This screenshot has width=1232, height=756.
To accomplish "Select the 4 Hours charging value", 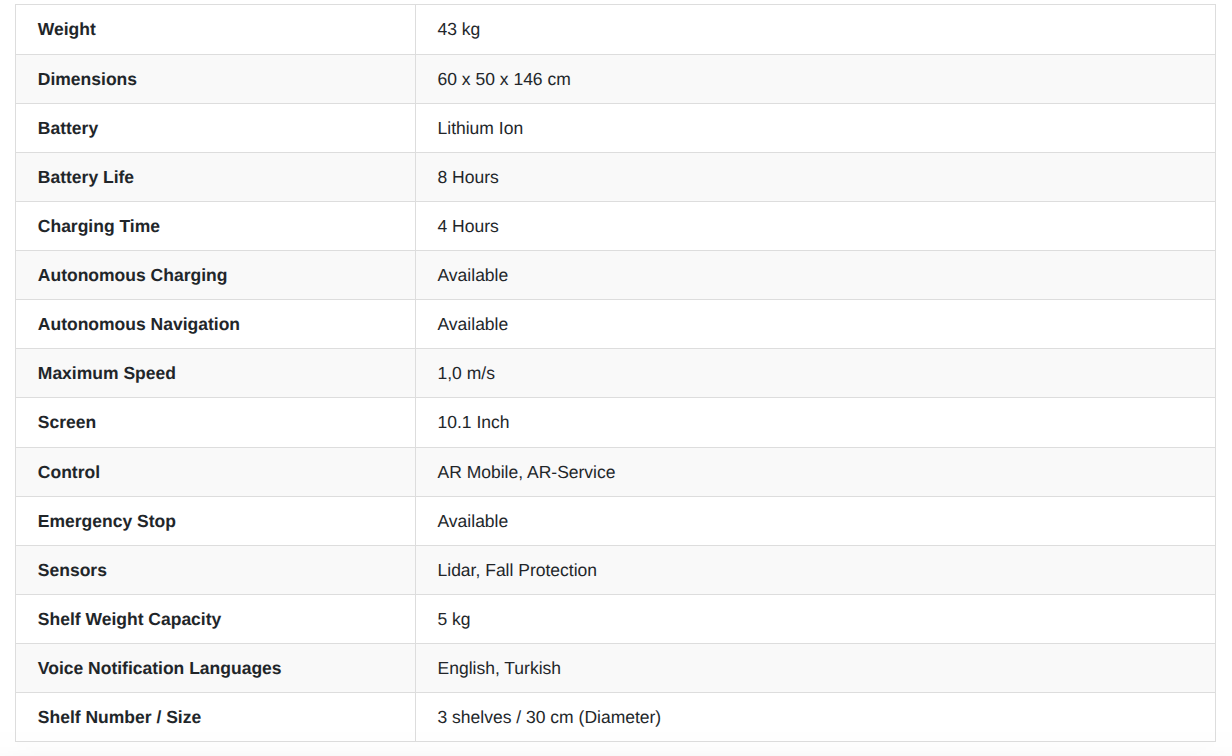I will (468, 226).
